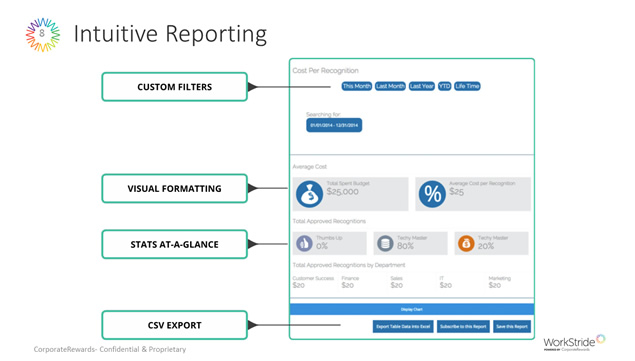Click Export Table Data into Excel

pyautogui.click(x=403, y=327)
